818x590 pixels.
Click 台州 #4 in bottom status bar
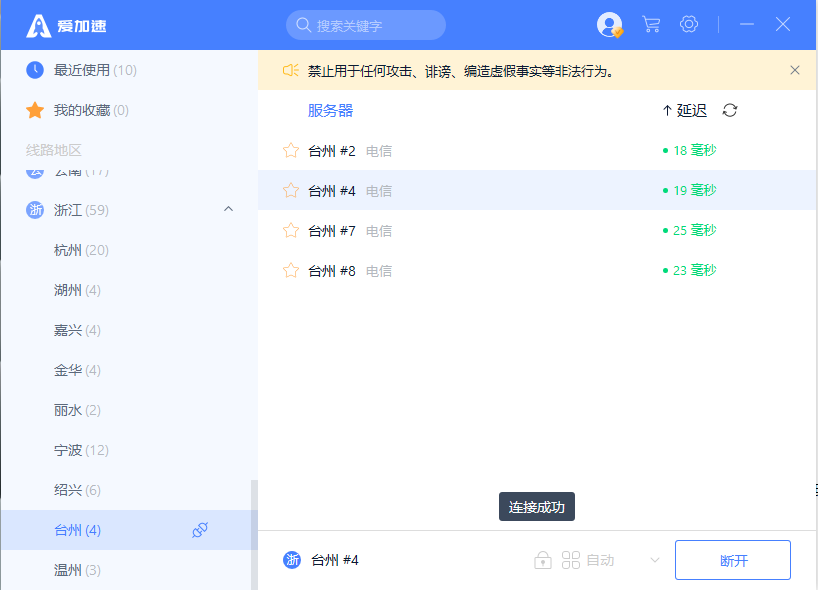tap(334, 560)
